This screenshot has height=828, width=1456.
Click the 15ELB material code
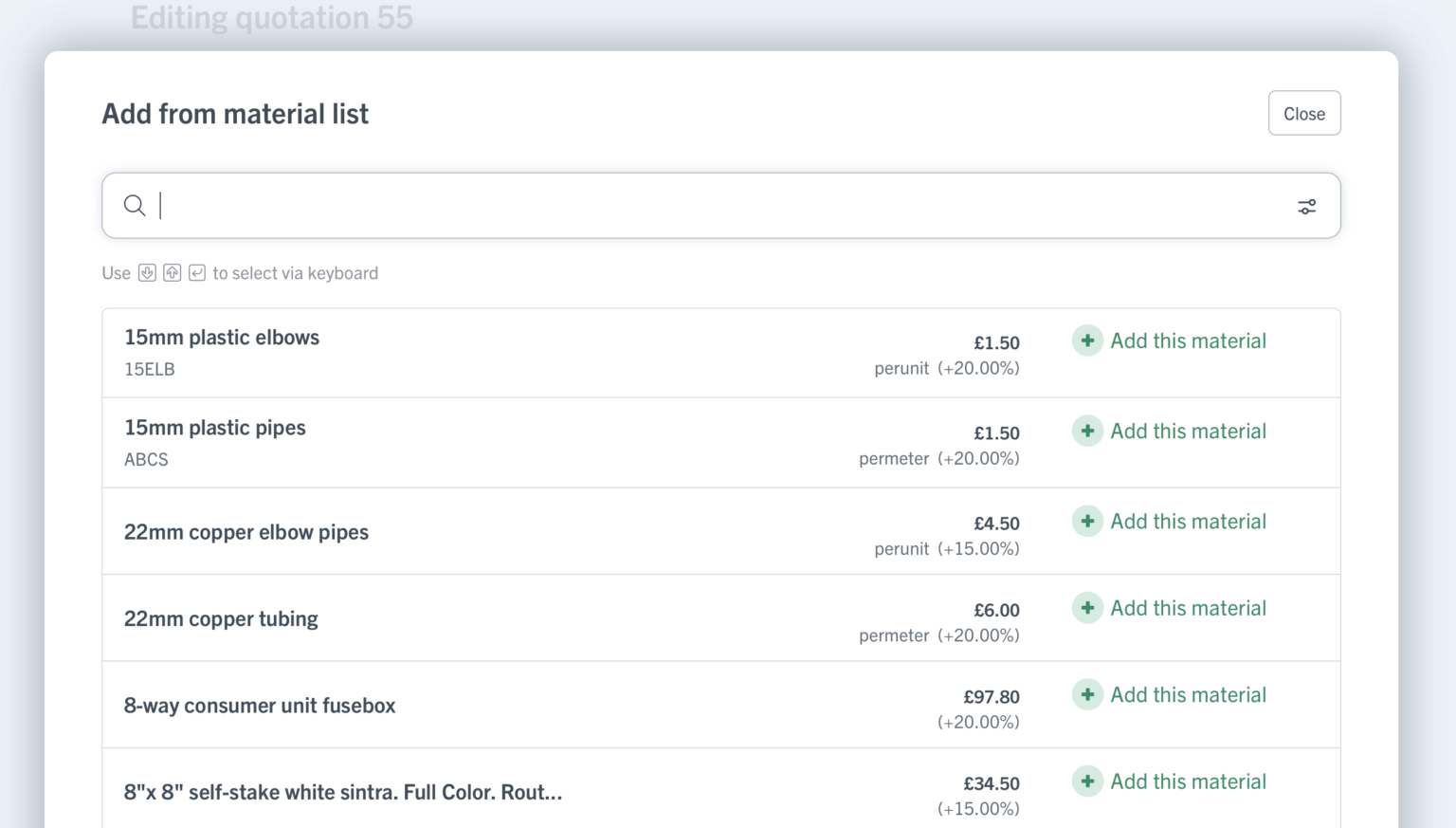[x=150, y=369]
